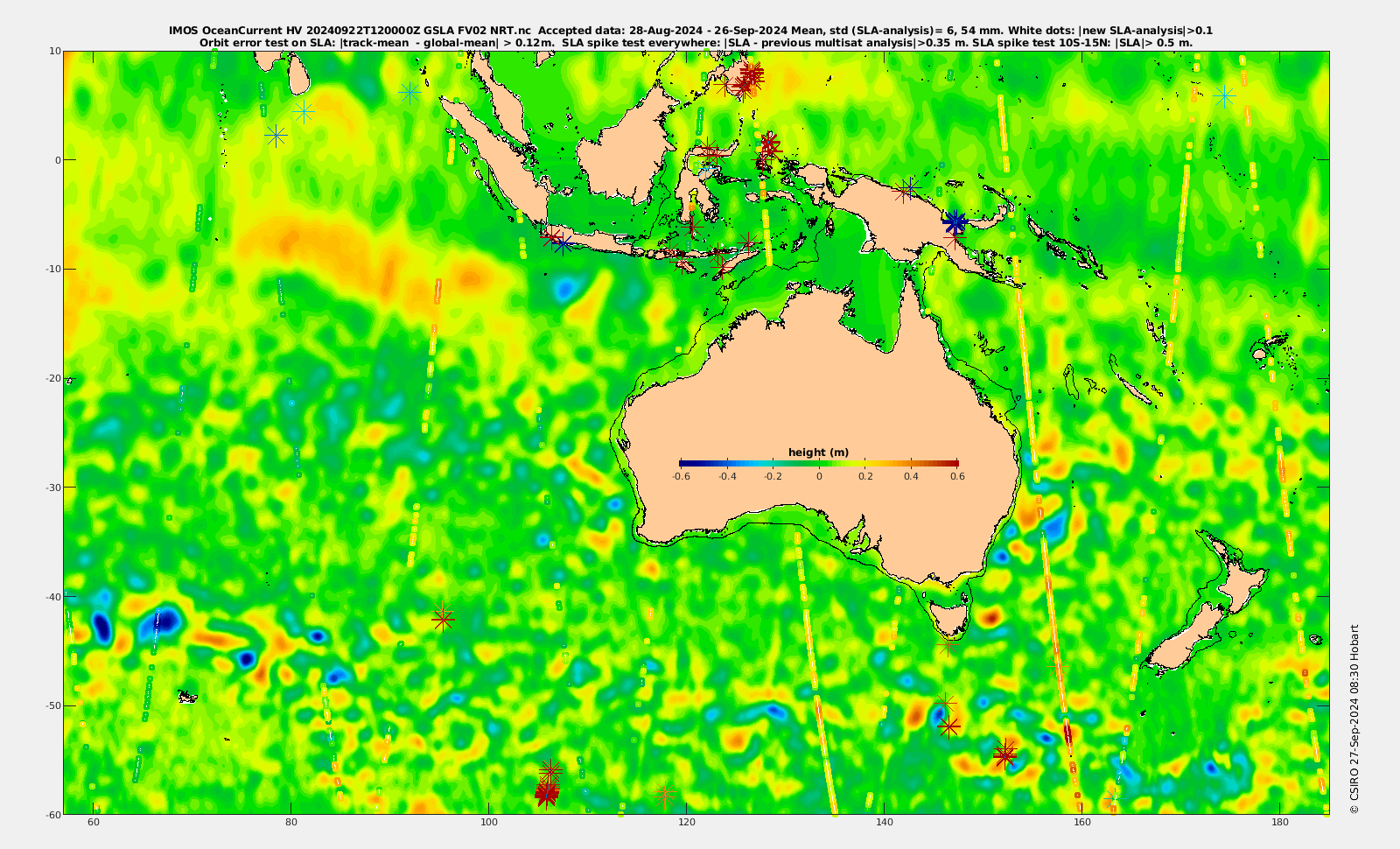Click the longitude axis label "100"
The height and width of the screenshot is (849, 1400).
(x=489, y=823)
